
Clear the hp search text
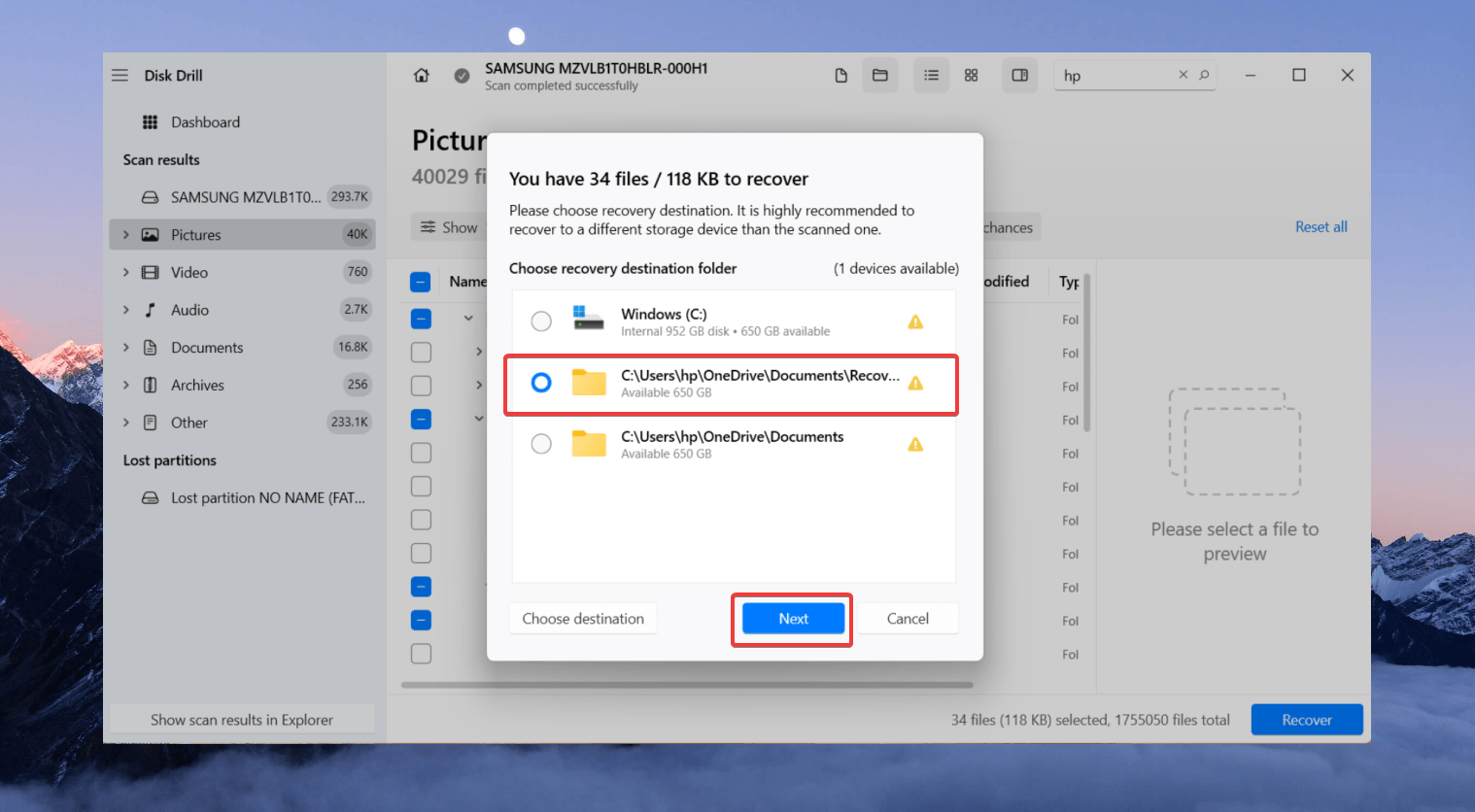point(1183,75)
